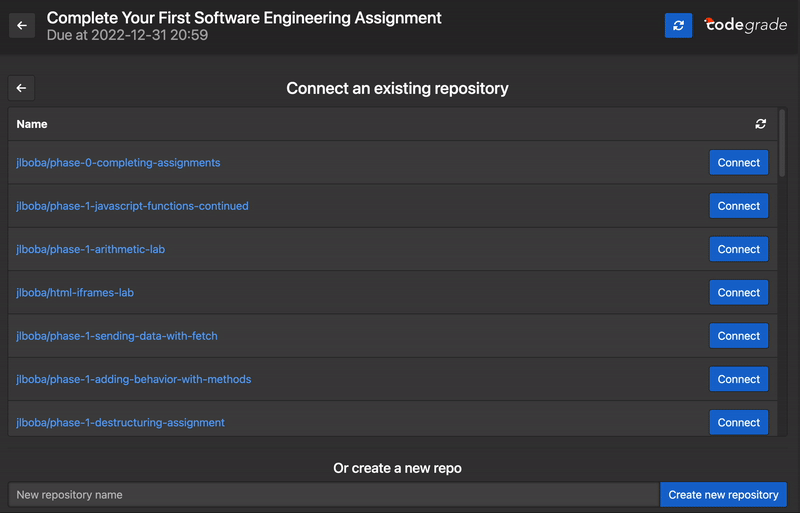Open jlboba/phase-0-completing-assignments link
Image resolution: width=800 pixels, height=513 pixels.
tap(118, 163)
